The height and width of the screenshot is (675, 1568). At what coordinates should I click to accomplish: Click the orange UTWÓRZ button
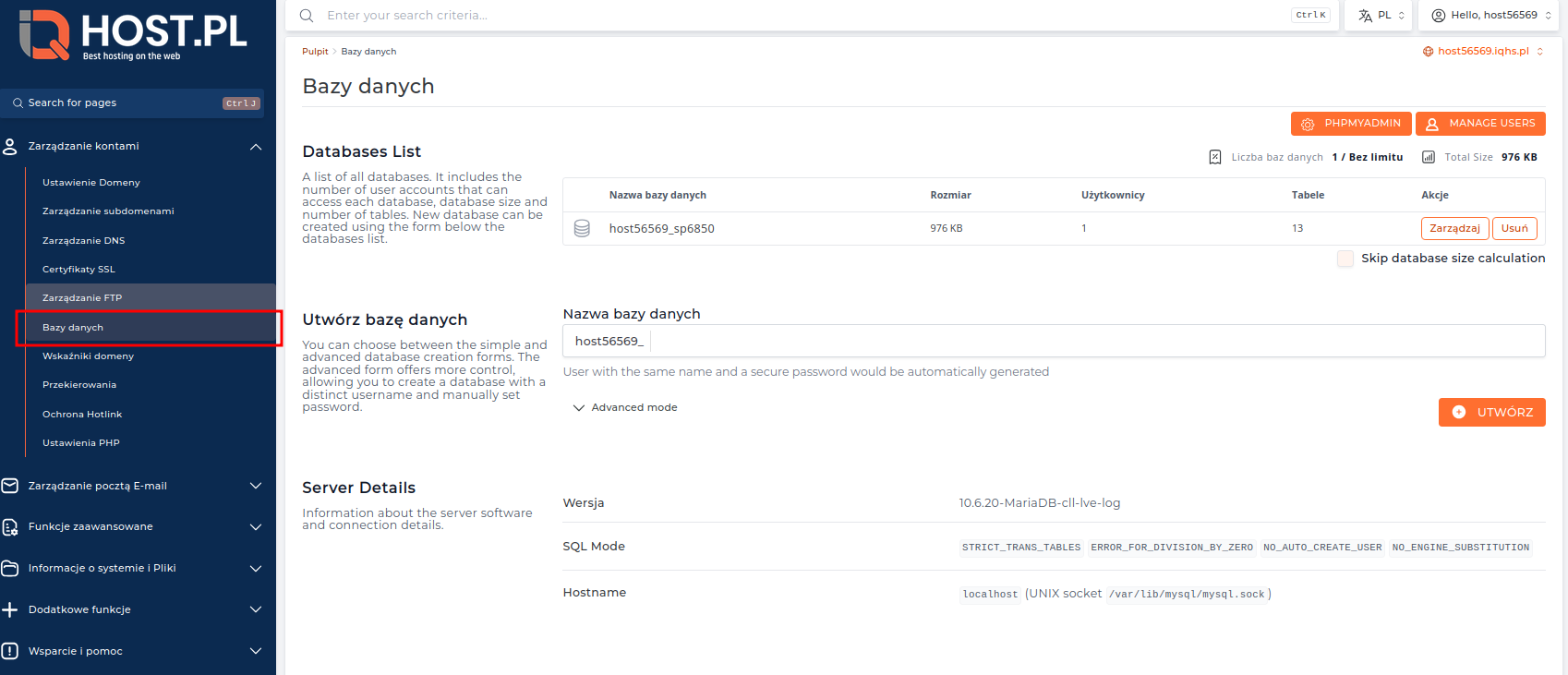[x=1491, y=412]
